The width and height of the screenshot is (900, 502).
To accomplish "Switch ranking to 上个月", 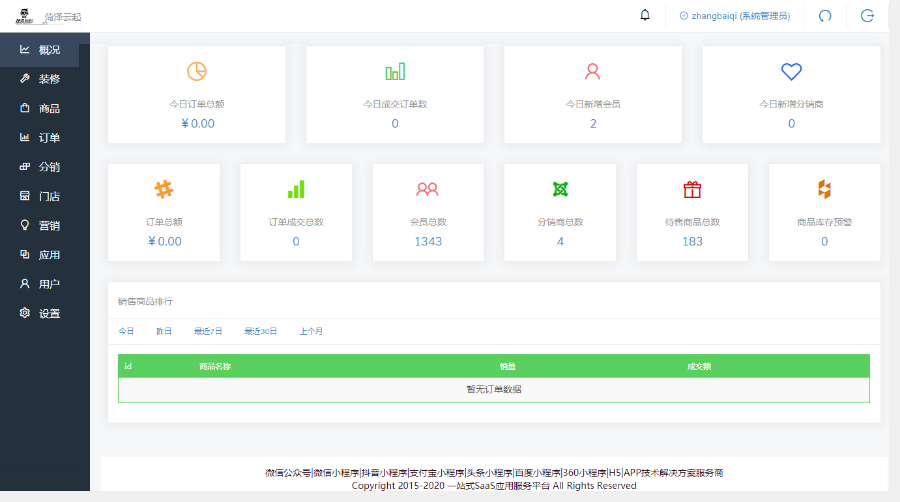I will click(x=311, y=331).
